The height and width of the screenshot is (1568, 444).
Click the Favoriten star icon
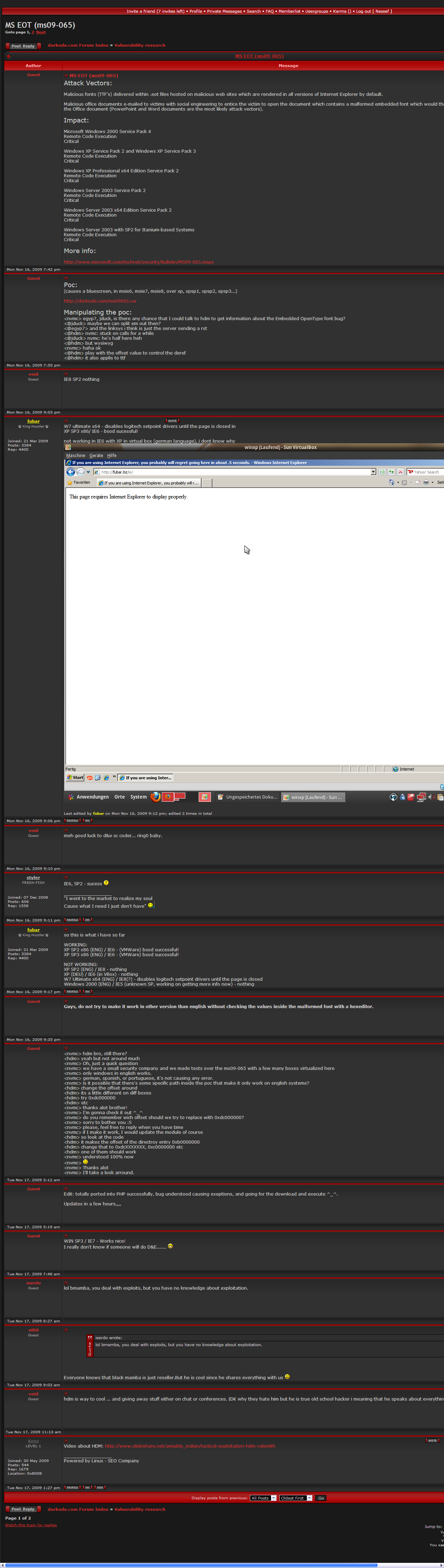click(x=69, y=483)
